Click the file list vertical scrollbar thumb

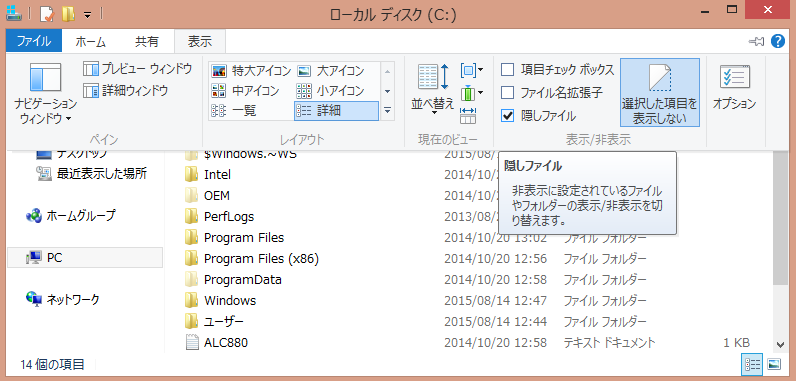(x=781, y=218)
